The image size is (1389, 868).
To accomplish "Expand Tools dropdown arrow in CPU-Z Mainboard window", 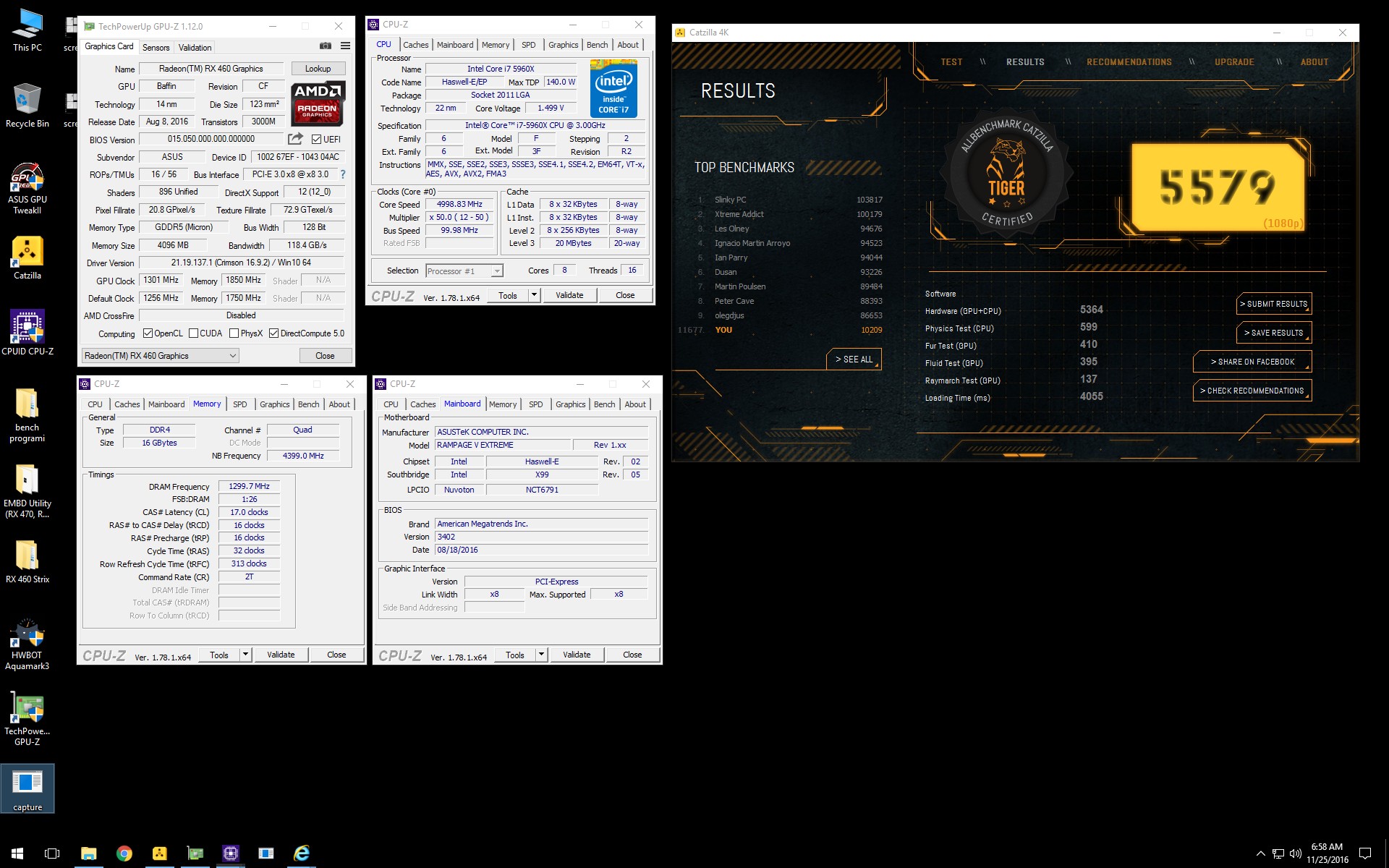I will [541, 655].
